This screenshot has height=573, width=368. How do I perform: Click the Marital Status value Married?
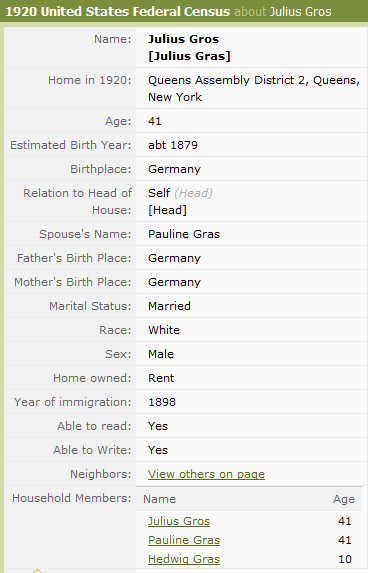click(x=169, y=306)
